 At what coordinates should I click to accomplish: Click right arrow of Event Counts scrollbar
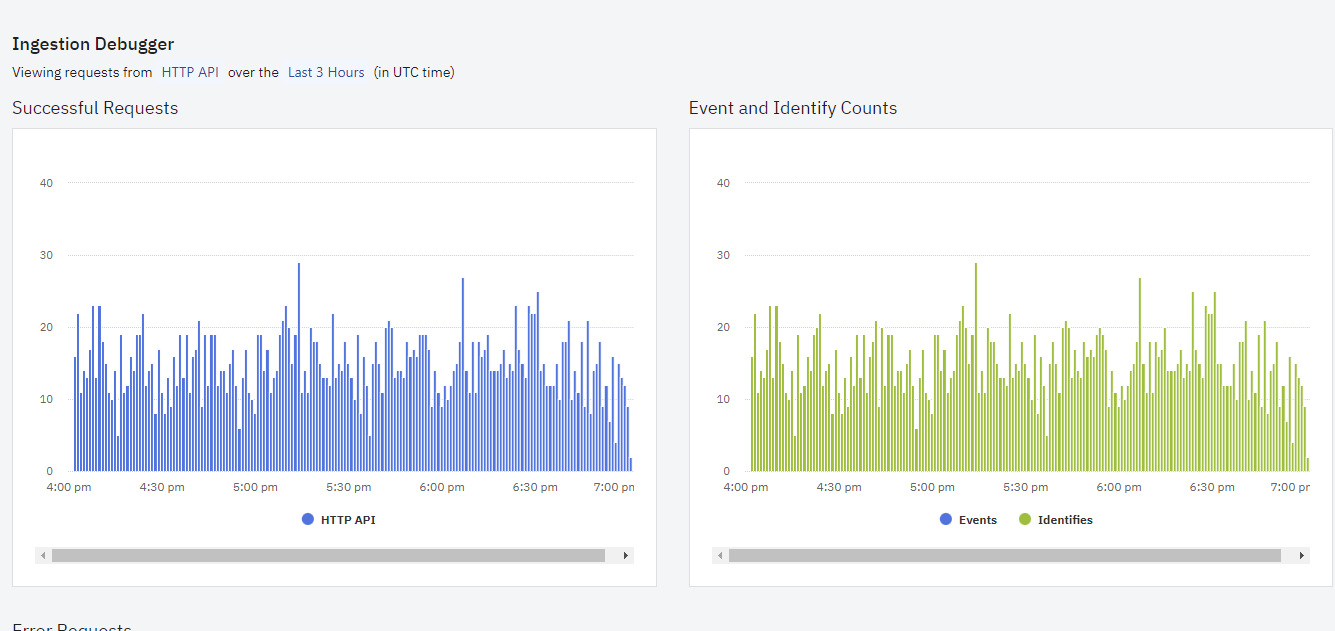pyautogui.click(x=1302, y=555)
